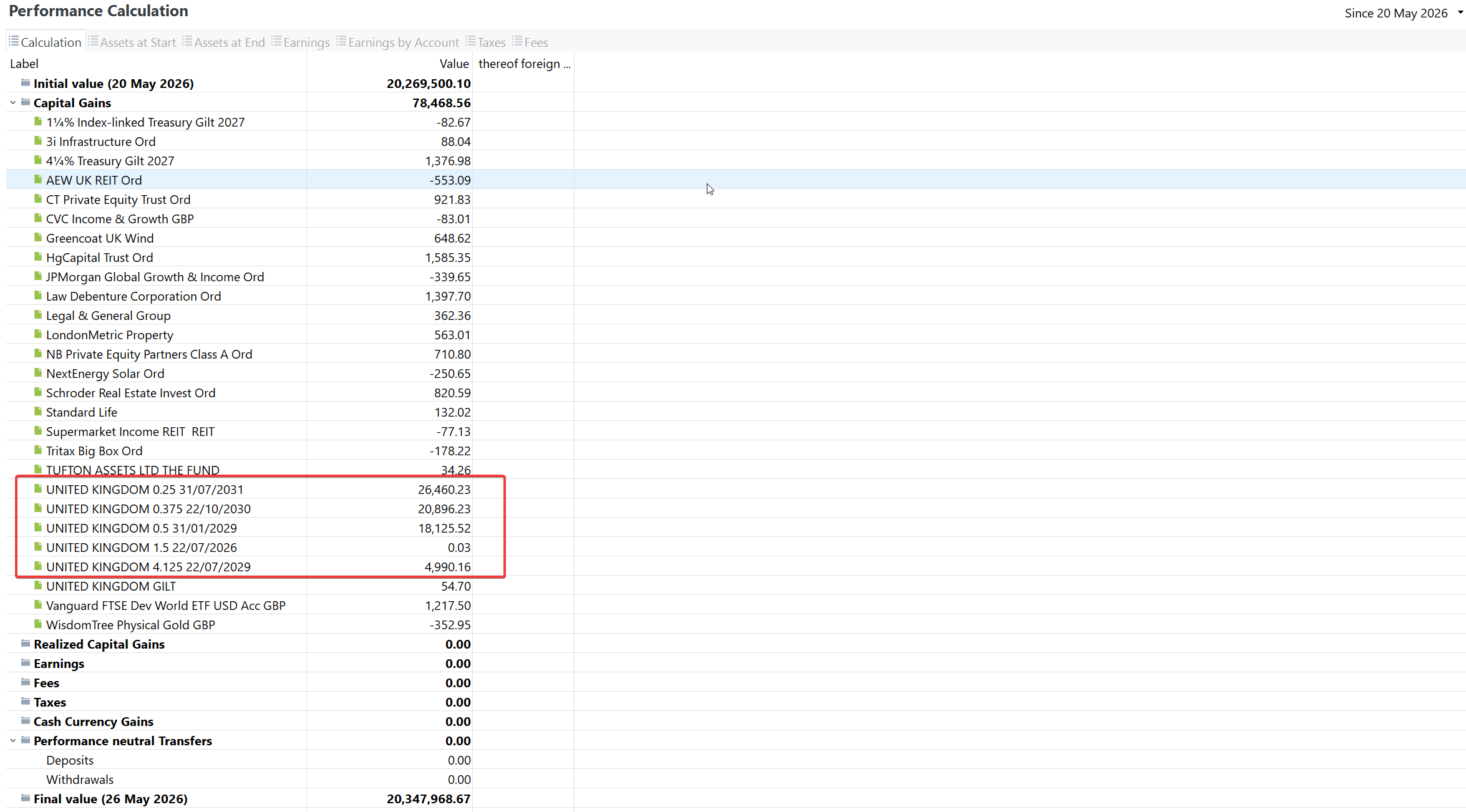Click the security icon for LondonMetric Property

38,334
